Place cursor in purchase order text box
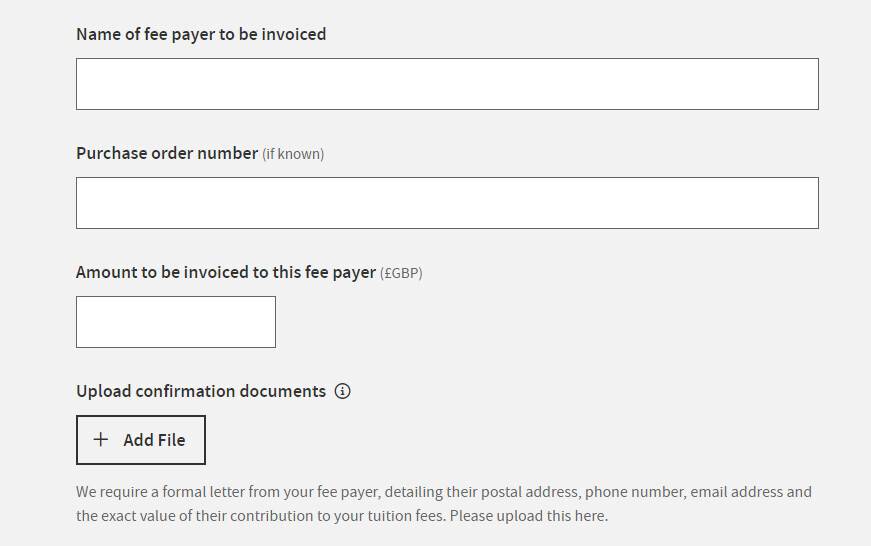The image size is (871, 546). 447,203
